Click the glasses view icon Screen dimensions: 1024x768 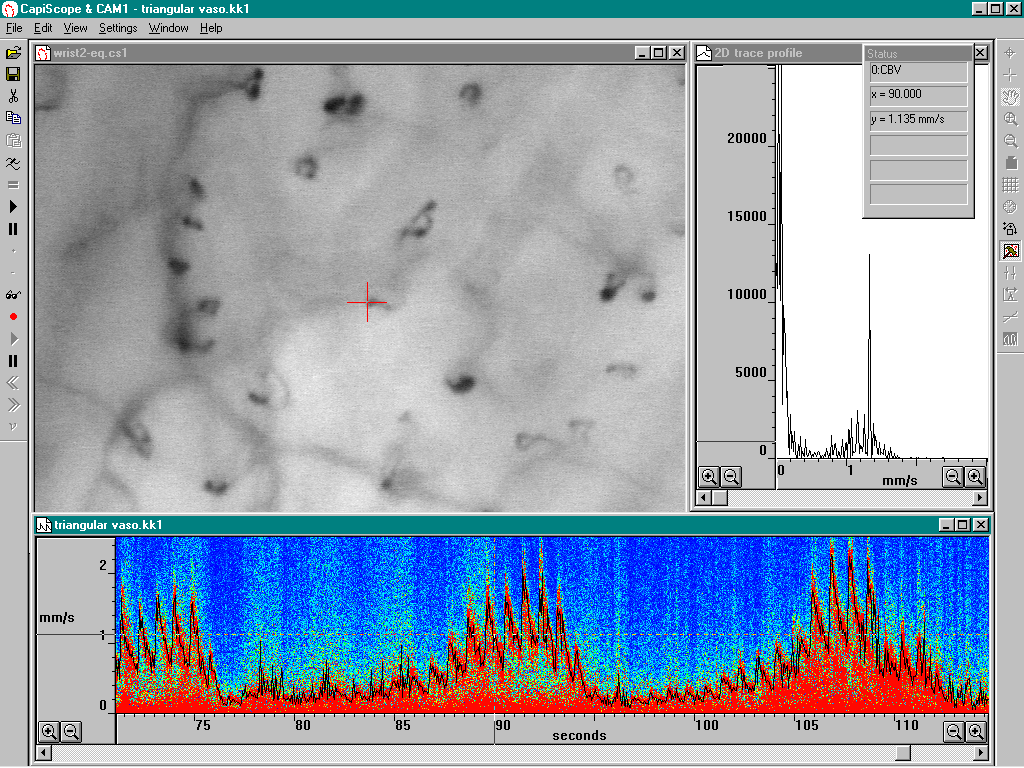[13, 295]
